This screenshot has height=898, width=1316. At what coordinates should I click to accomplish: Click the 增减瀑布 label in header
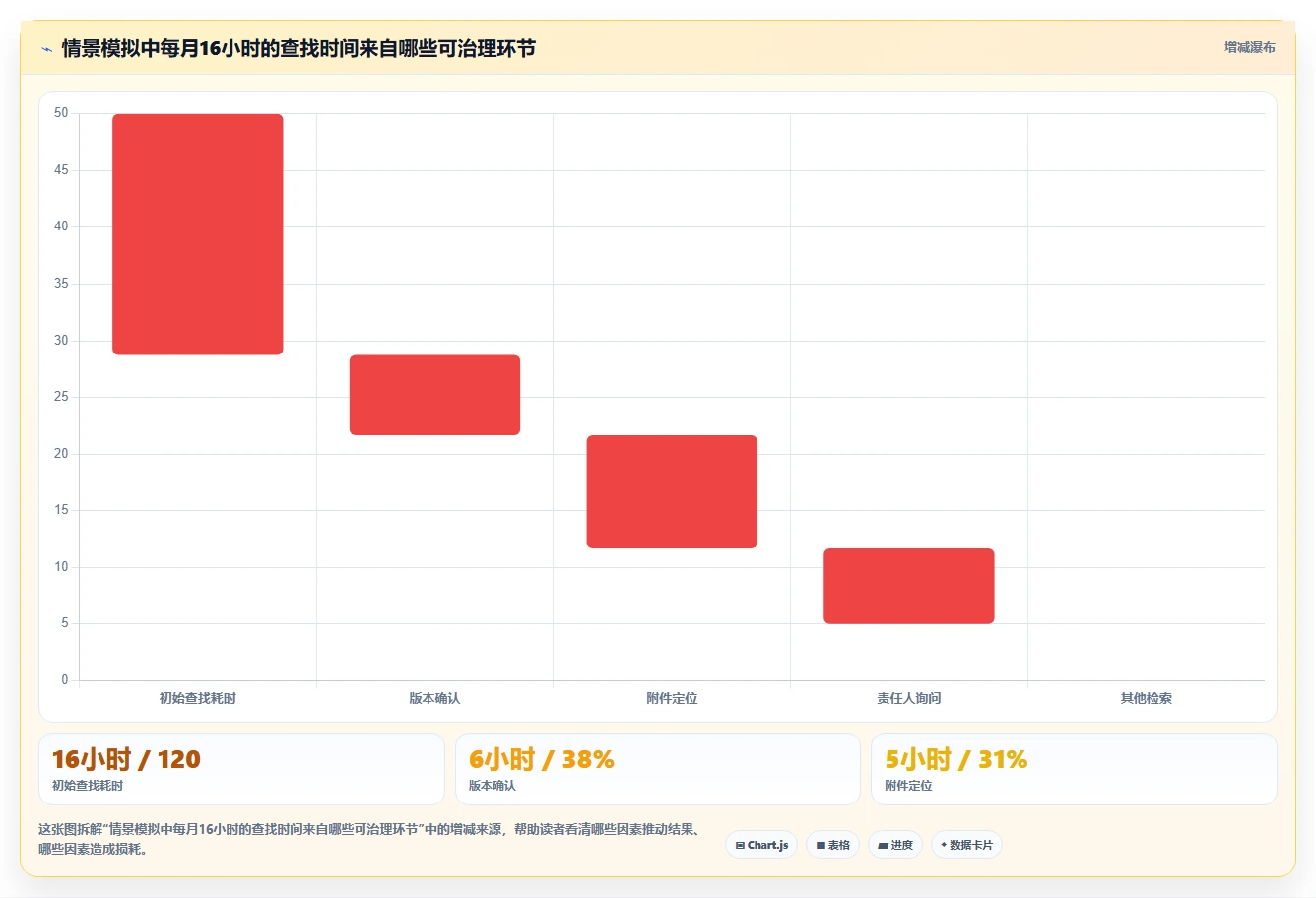1249,47
